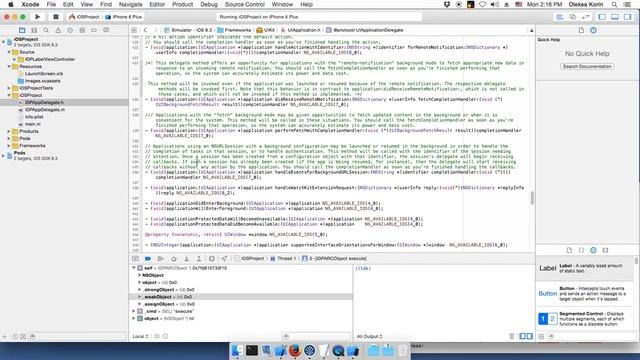This screenshot has width=640, height=360.
Task: Switch library to icon grid view
Action: pyautogui.click(x=541, y=336)
